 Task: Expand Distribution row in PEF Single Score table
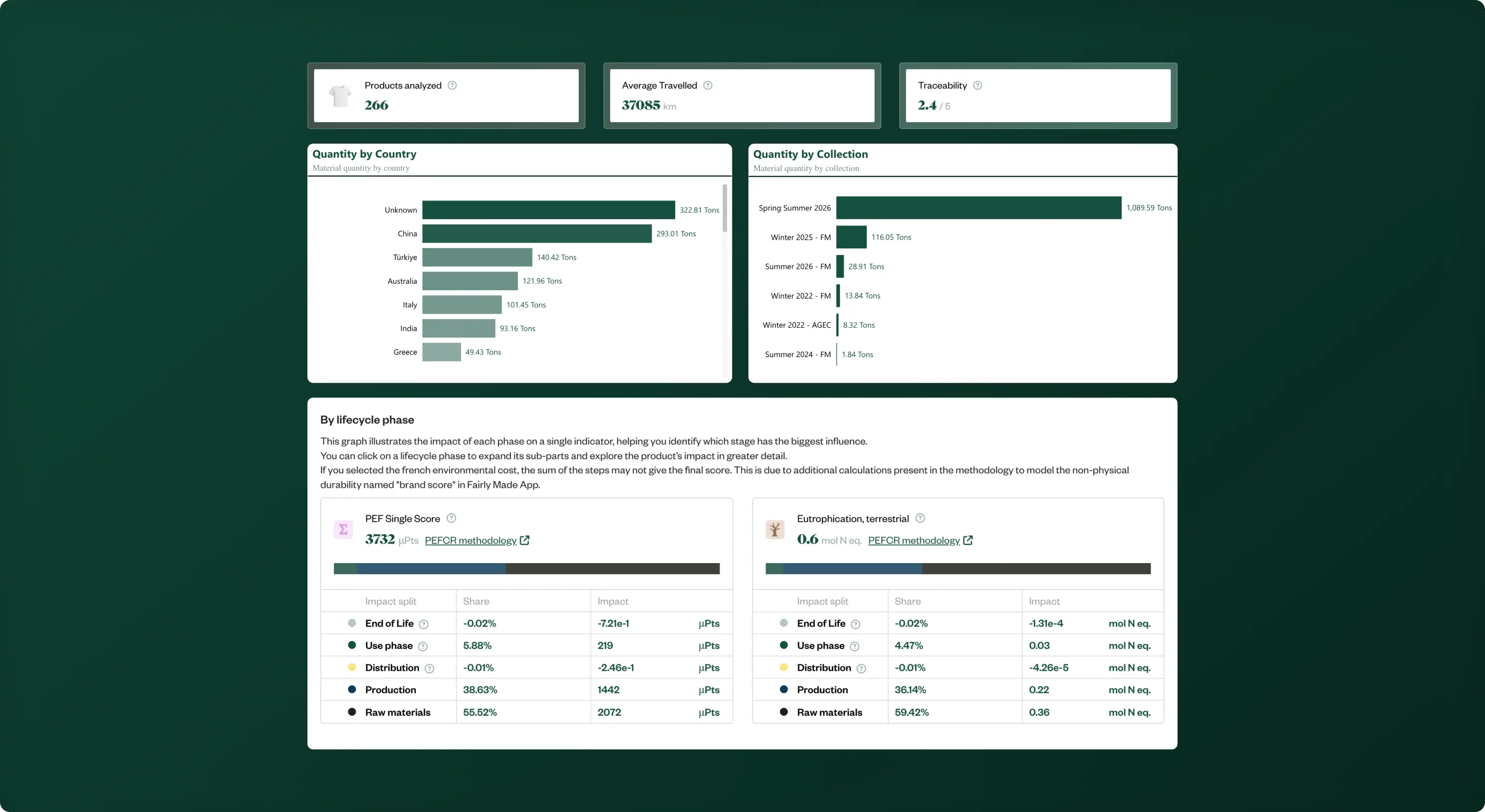526,667
